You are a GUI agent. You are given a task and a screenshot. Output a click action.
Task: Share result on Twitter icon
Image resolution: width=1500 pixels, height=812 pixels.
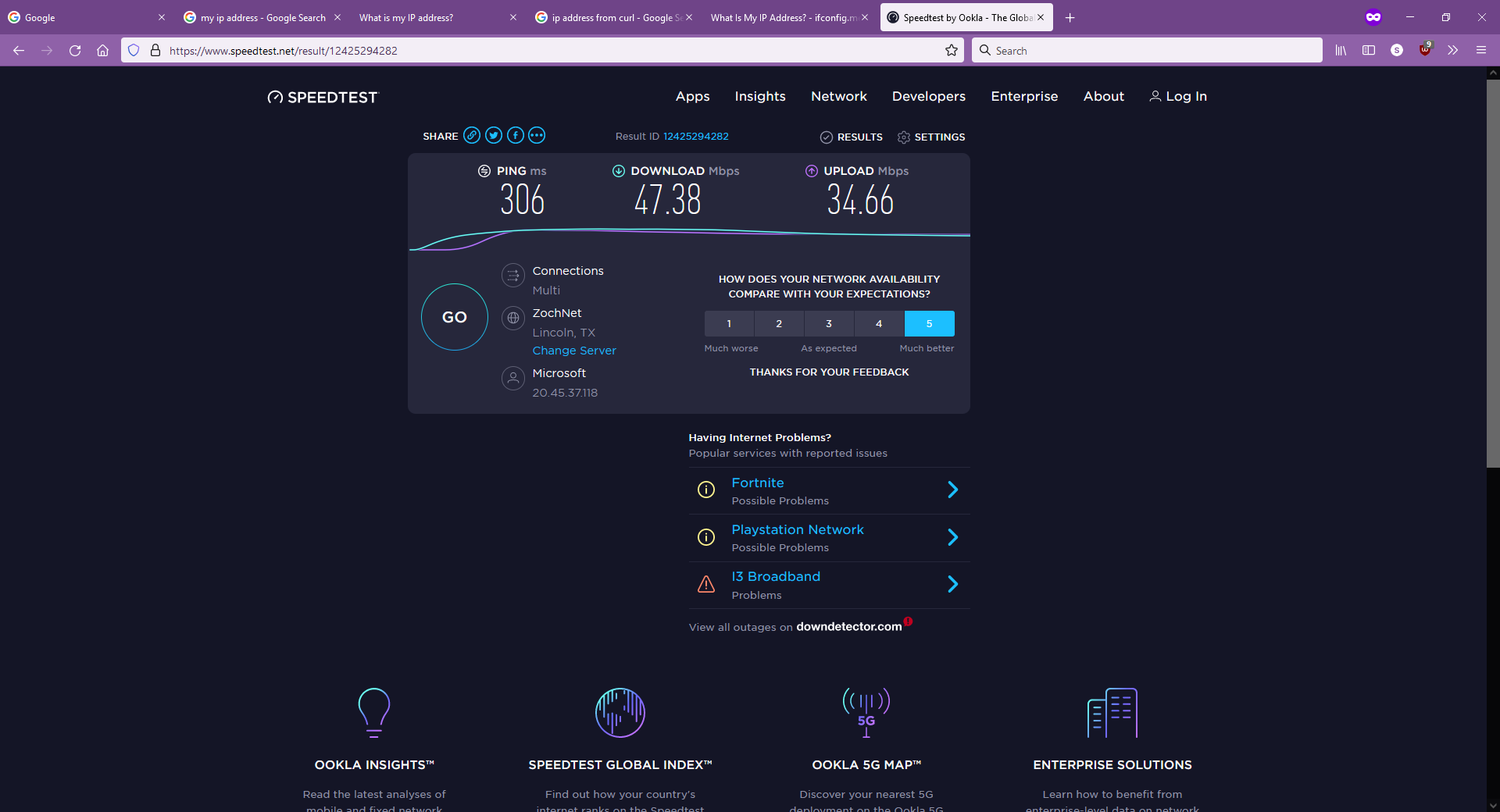tap(494, 135)
